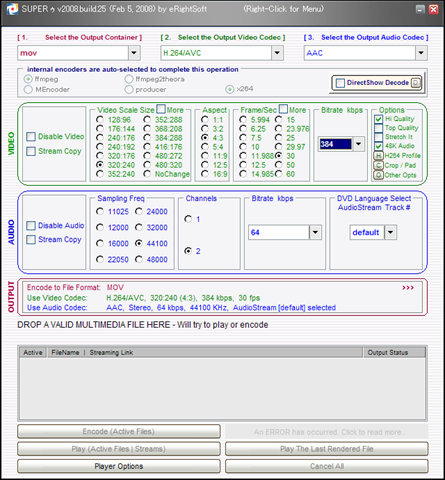Select 480:320 video scale size
445x480 pixels.
point(147,165)
